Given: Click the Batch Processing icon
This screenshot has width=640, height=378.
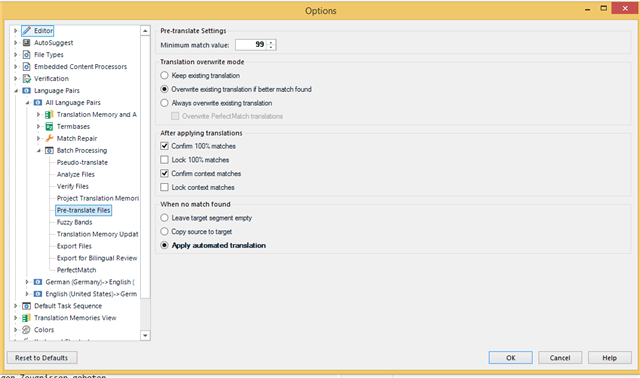Looking at the screenshot, I should tap(49, 150).
